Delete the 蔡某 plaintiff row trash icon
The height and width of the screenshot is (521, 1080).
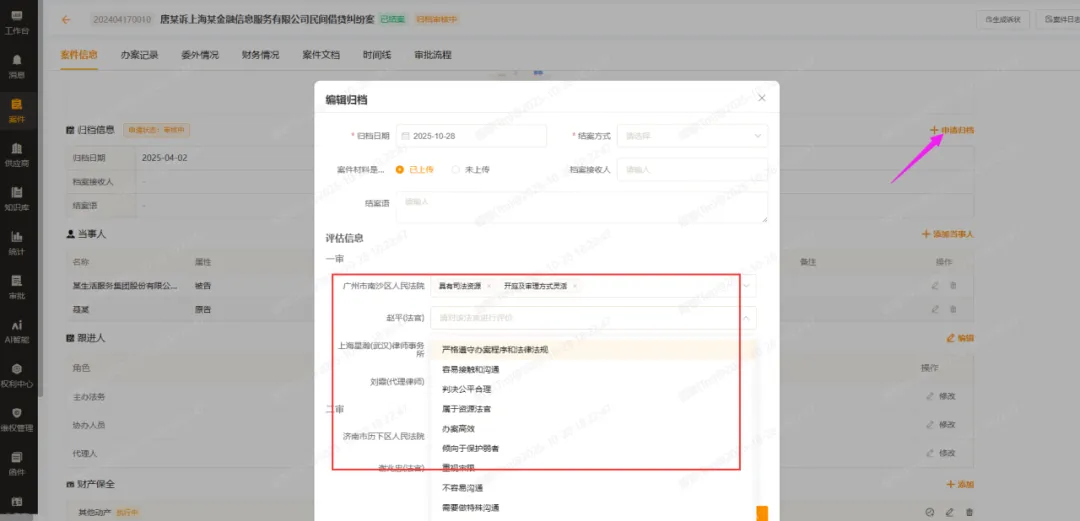point(953,309)
